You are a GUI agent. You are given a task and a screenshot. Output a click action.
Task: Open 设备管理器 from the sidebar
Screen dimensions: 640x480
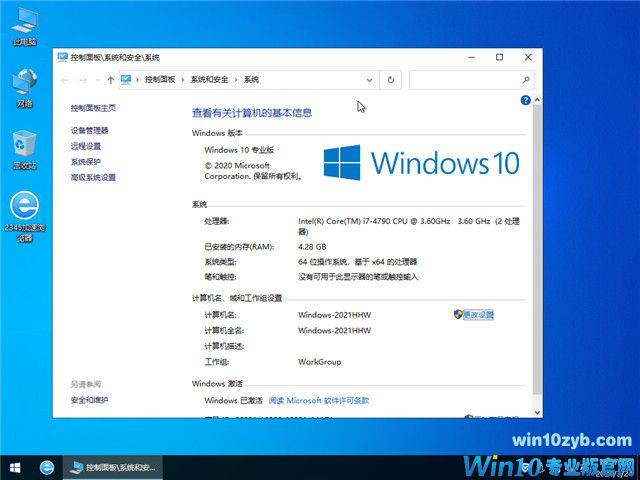click(89, 131)
